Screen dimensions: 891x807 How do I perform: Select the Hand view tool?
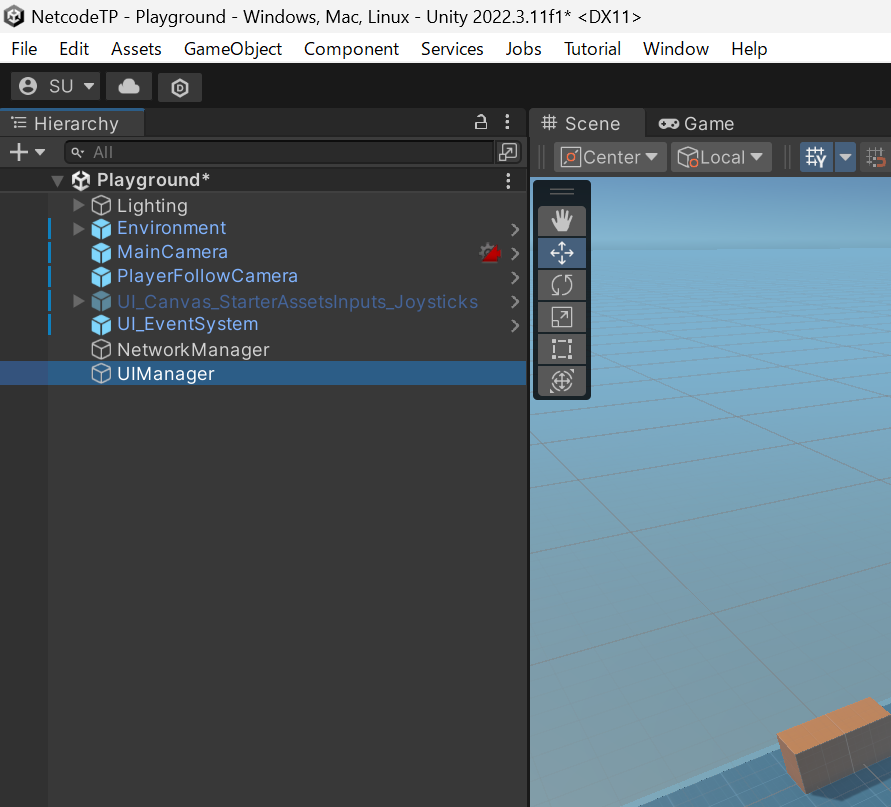pos(562,221)
